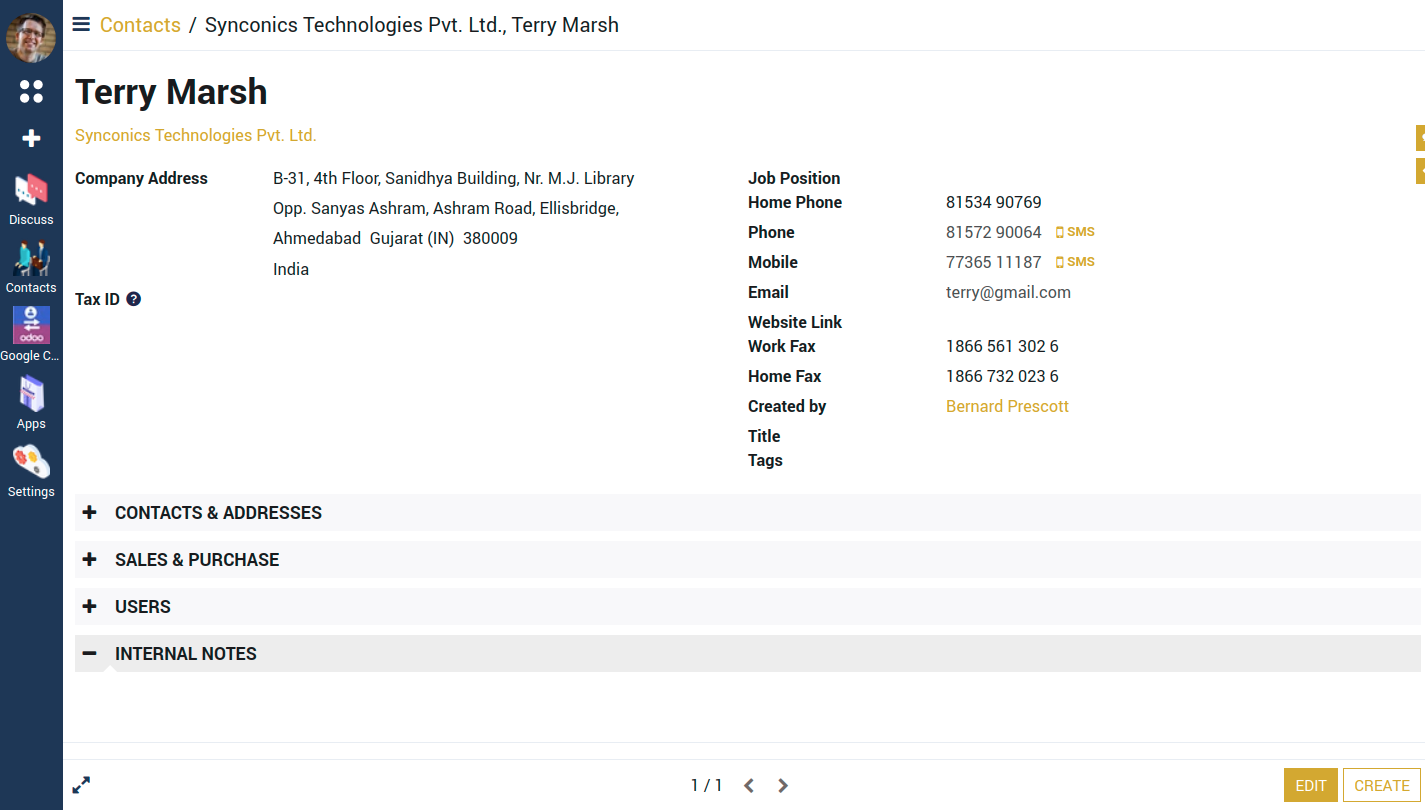This screenshot has height=810, width=1425.
Task: Go to the next record arrow
Action: pos(783,786)
